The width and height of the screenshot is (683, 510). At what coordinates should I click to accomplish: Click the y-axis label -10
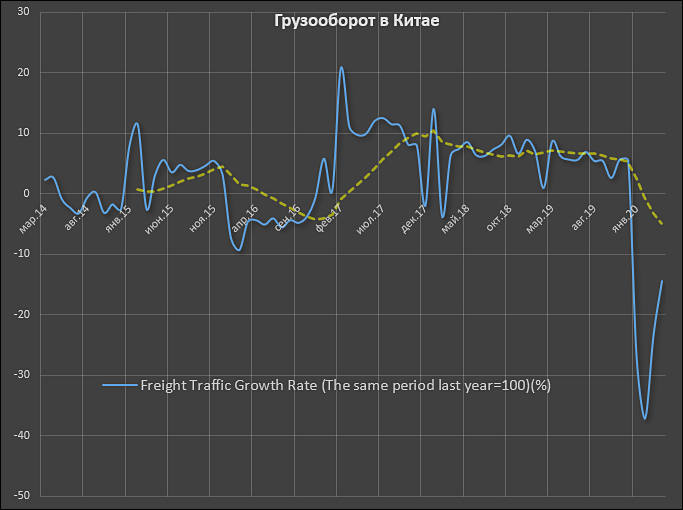[22, 253]
